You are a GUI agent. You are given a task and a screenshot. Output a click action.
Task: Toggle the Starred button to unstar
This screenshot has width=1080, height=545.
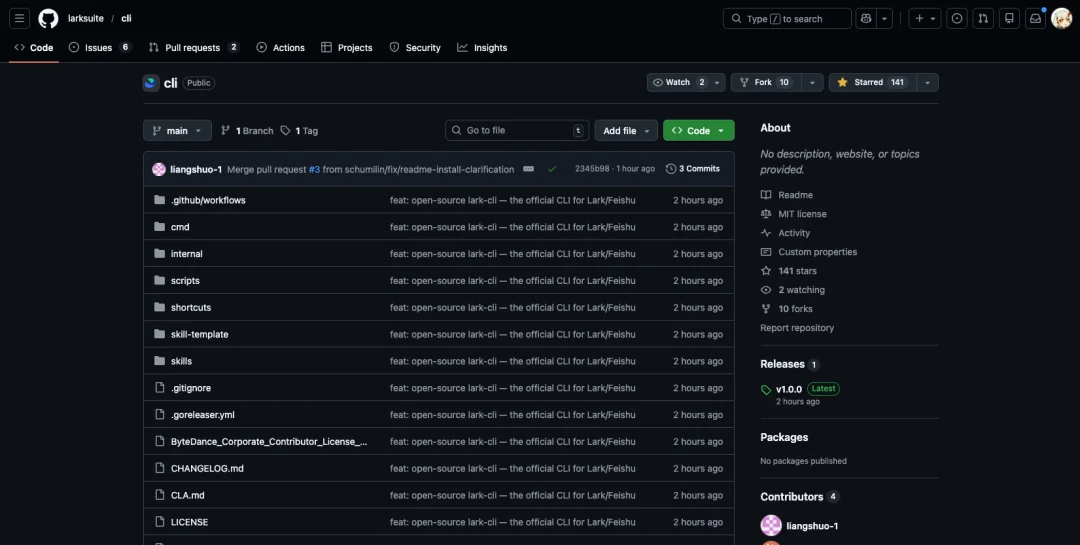tap(871, 82)
